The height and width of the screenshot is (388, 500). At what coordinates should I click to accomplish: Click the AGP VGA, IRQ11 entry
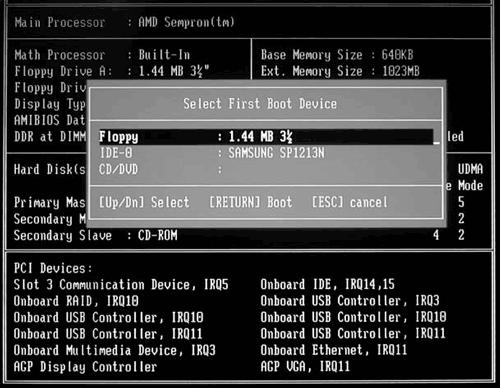pyautogui.click(x=305, y=367)
